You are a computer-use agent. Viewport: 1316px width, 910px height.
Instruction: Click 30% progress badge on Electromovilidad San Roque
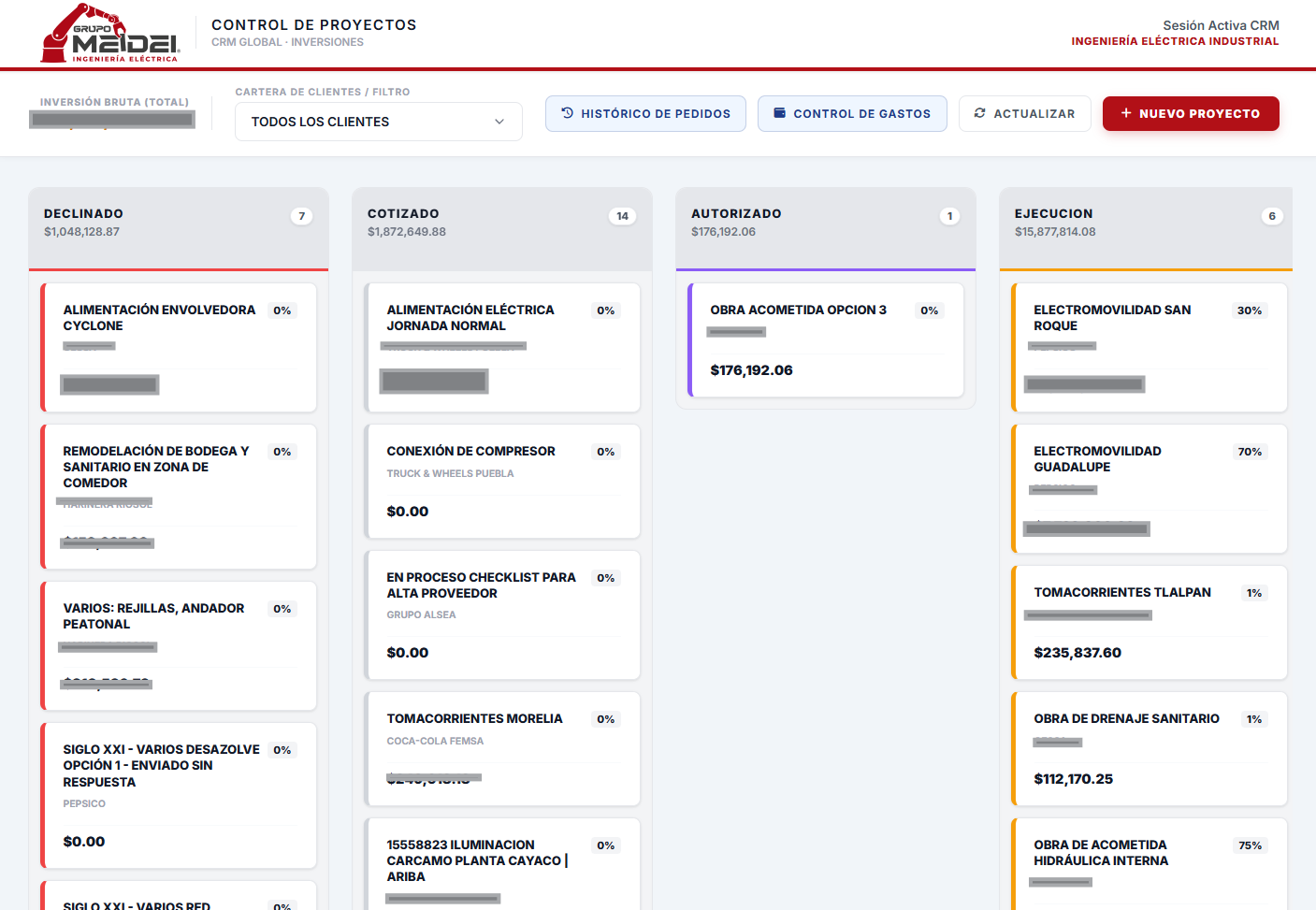(1250, 311)
